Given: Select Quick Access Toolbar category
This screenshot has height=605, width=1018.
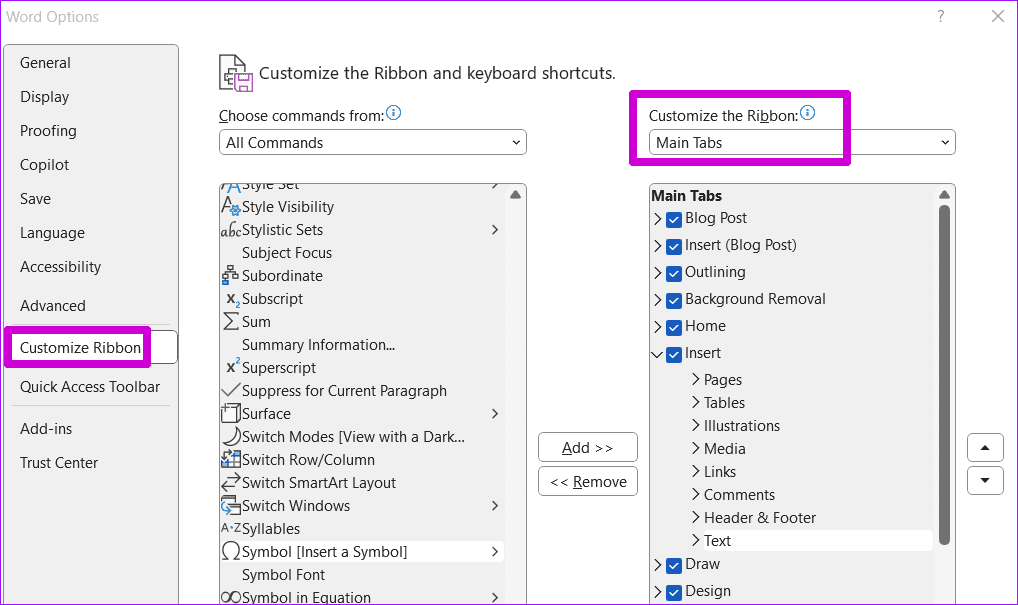Looking at the screenshot, I should pos(90,387).
